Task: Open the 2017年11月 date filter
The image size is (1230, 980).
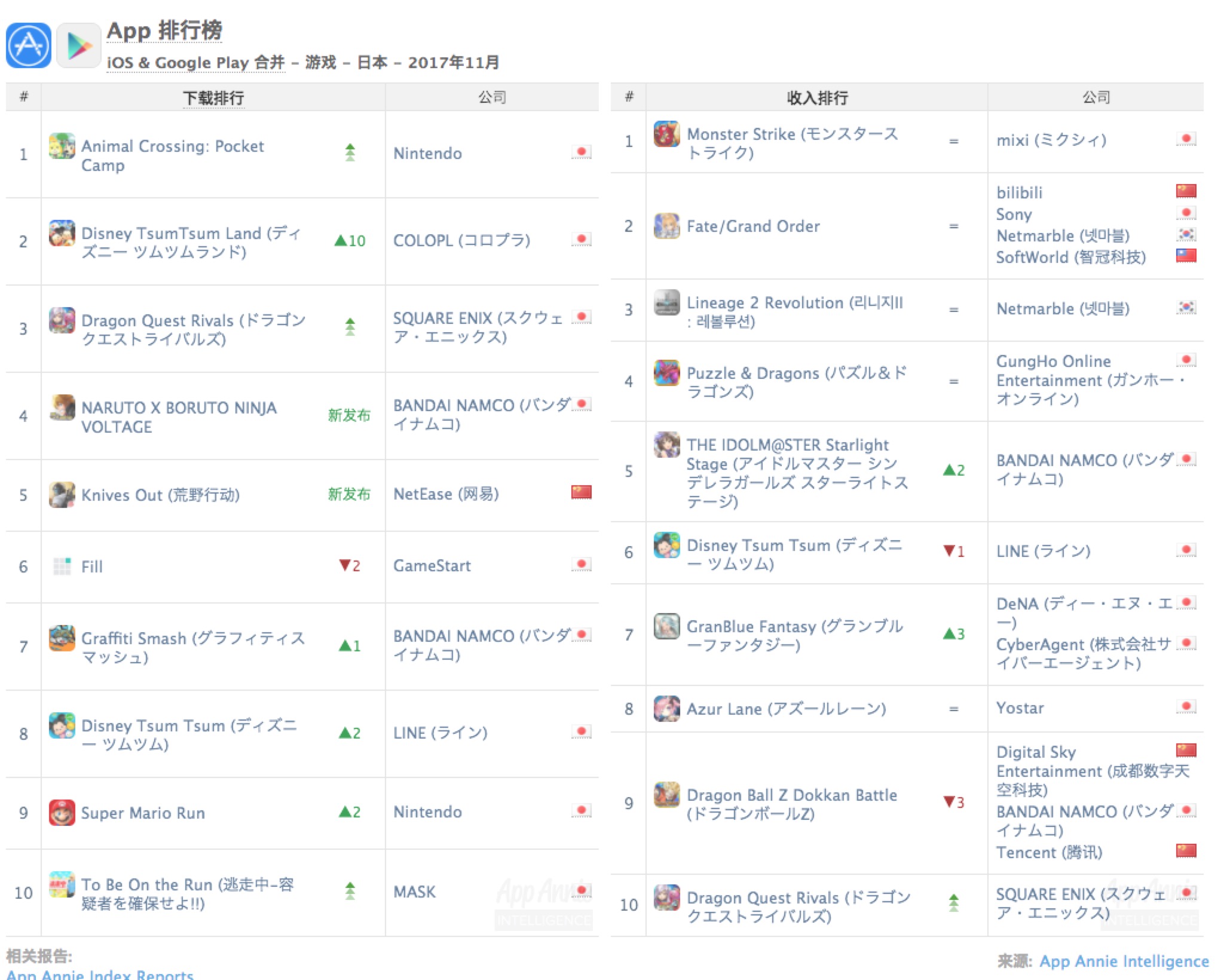Action: [454, 63]
